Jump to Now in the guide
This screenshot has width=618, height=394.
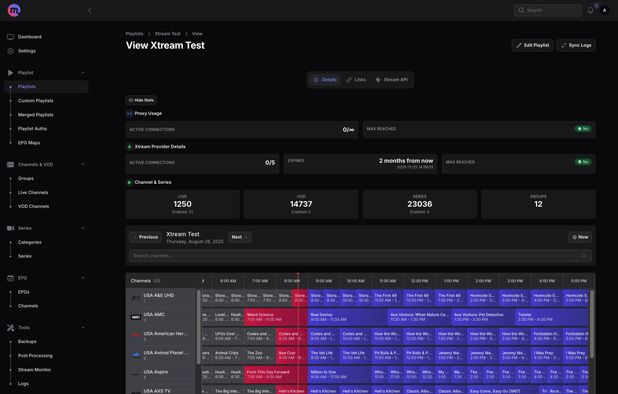click(580, 237)
